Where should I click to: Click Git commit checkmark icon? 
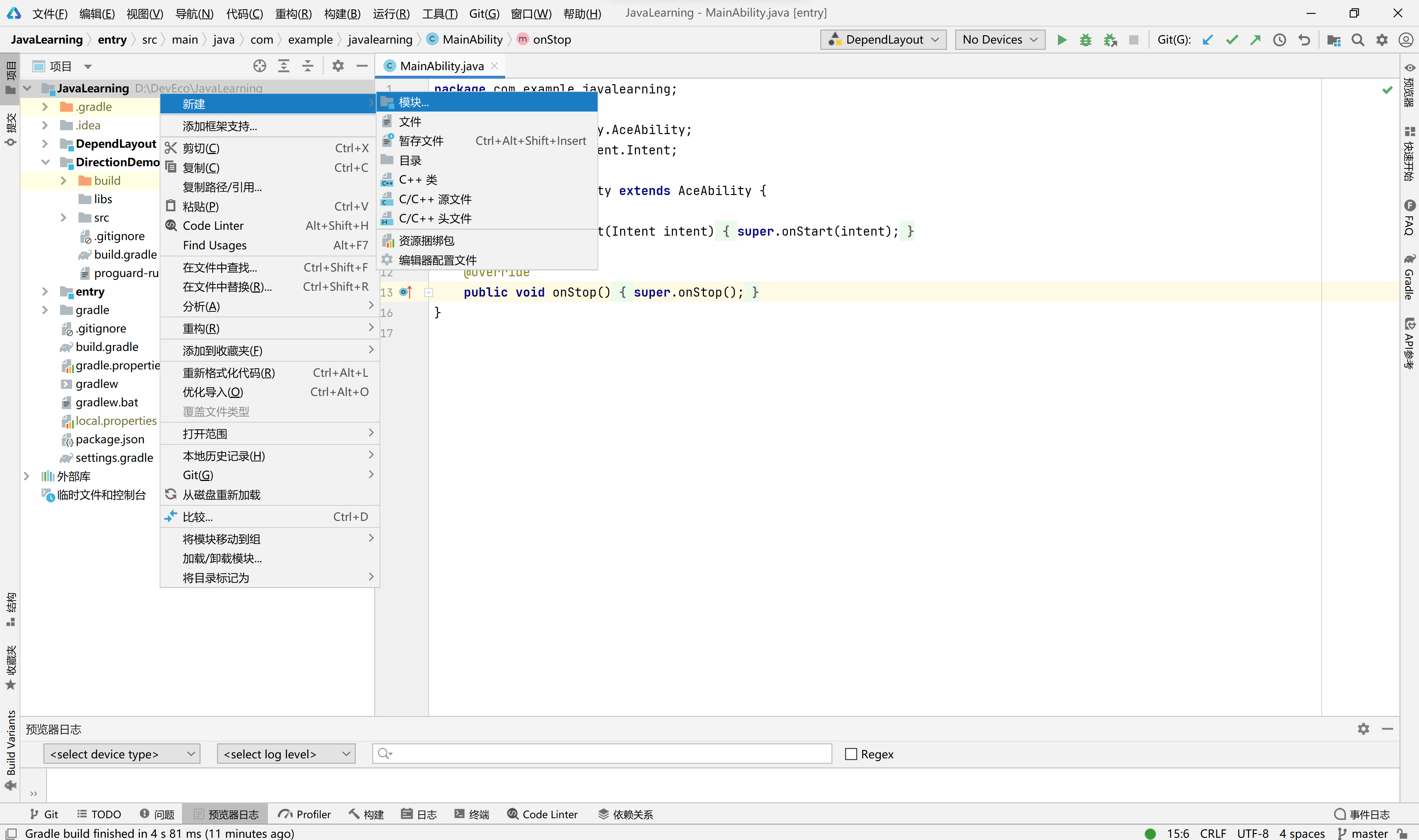coord(1232,40)
